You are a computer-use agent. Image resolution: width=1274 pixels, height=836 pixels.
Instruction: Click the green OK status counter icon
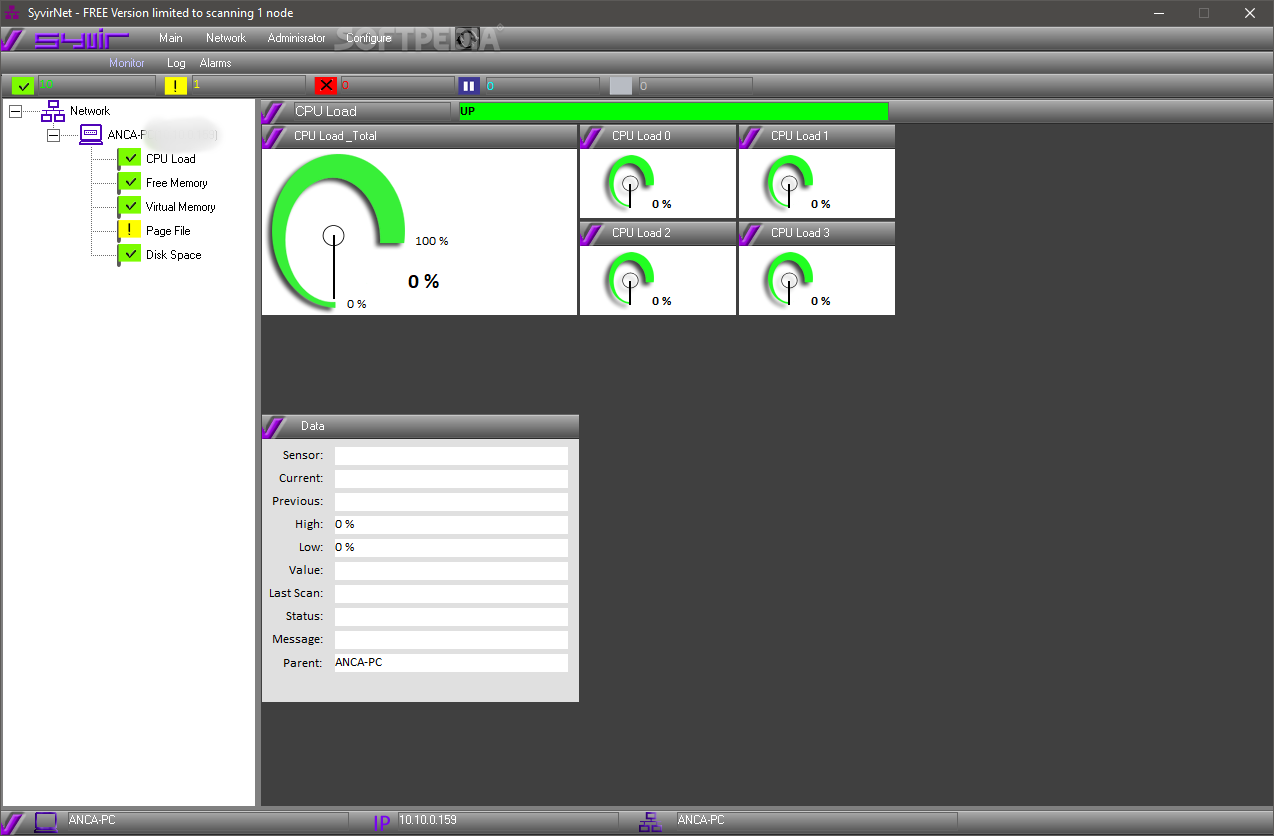click(x=23, y=86)
